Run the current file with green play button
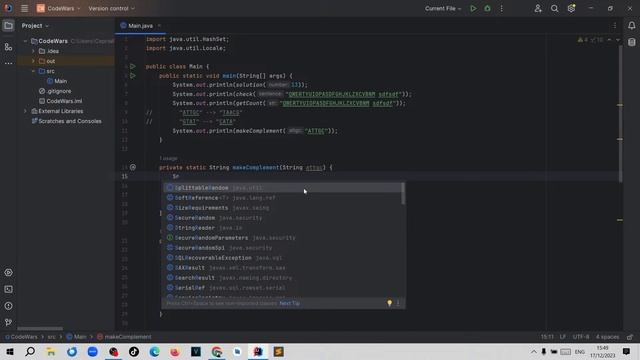The image size is (640, 360). click(473, 8)
